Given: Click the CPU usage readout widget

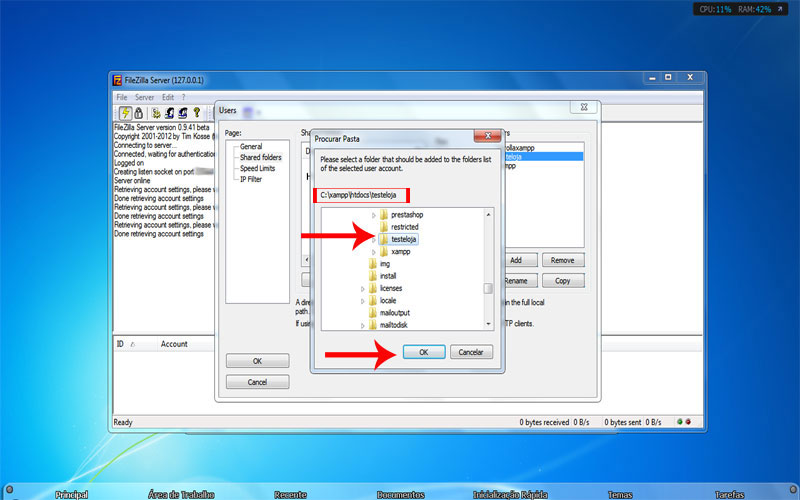Looking at the screenshot, I should [715, 9].
